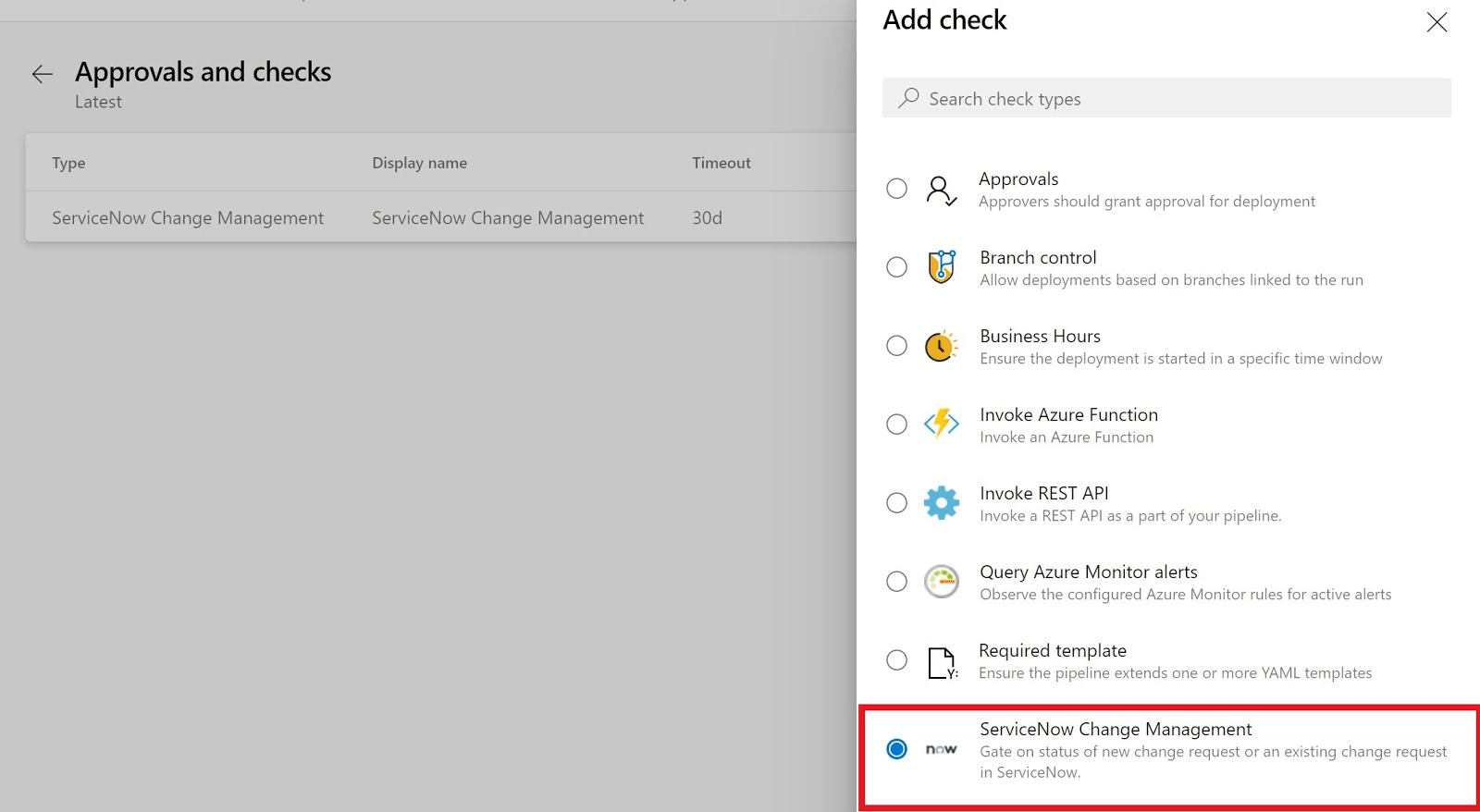Click ServiceNow Change Management in Display name column
The image size is (1480, 812).
click(x=508, y=218)
